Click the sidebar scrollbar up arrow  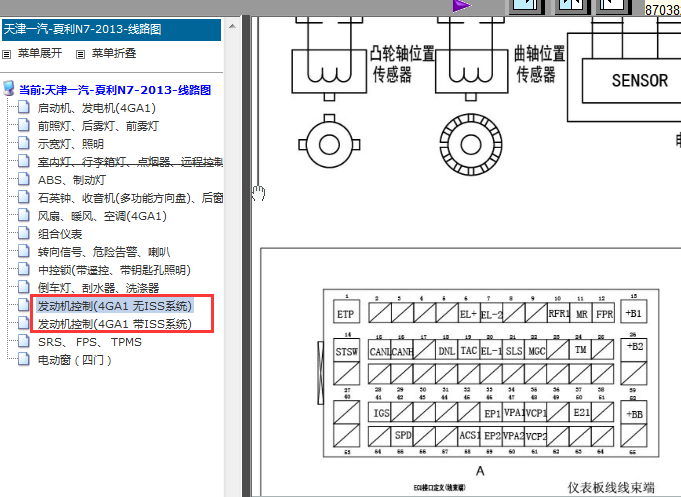(x=232, y=26)
